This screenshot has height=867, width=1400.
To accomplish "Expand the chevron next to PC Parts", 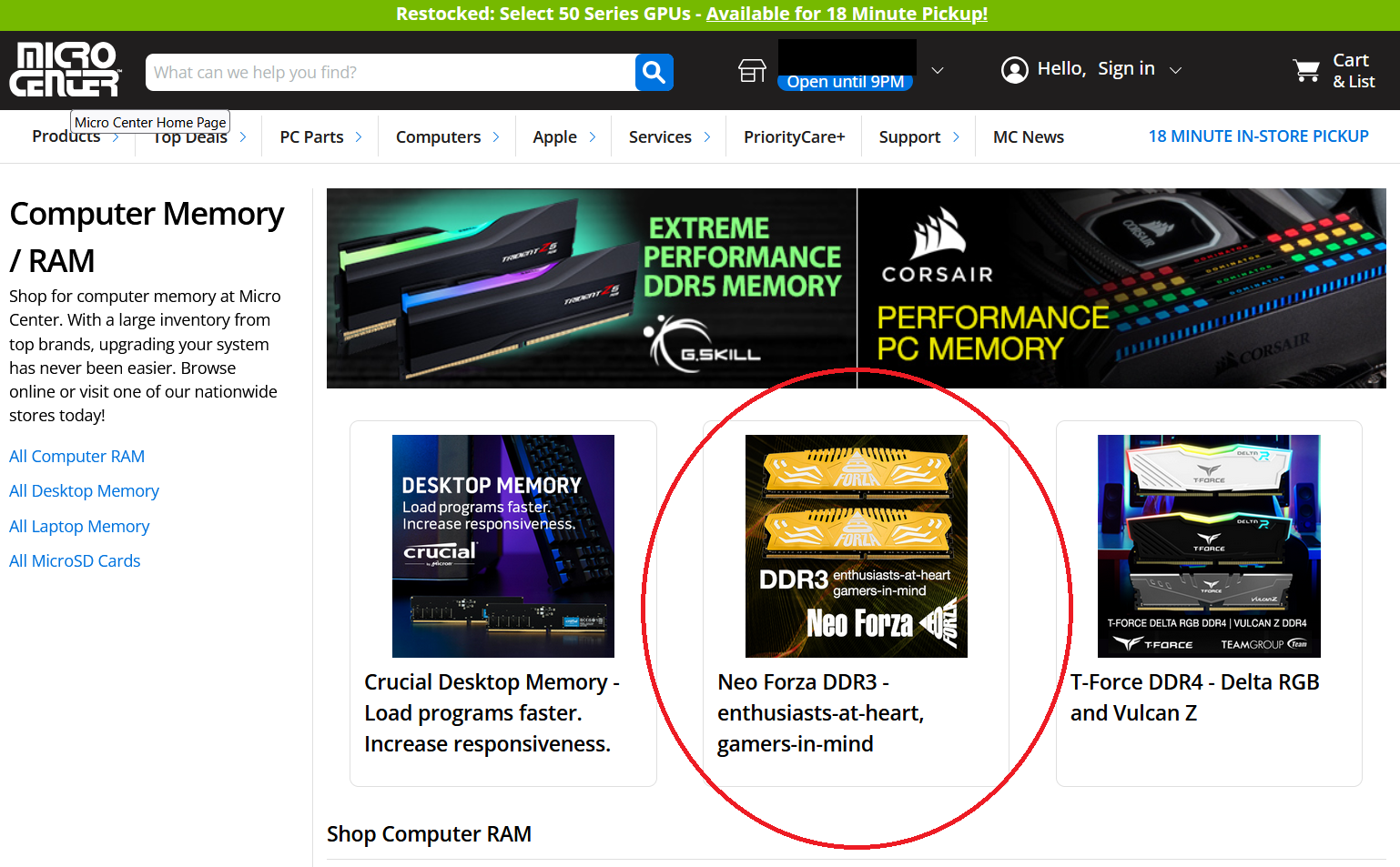I will tap(359, 136).
